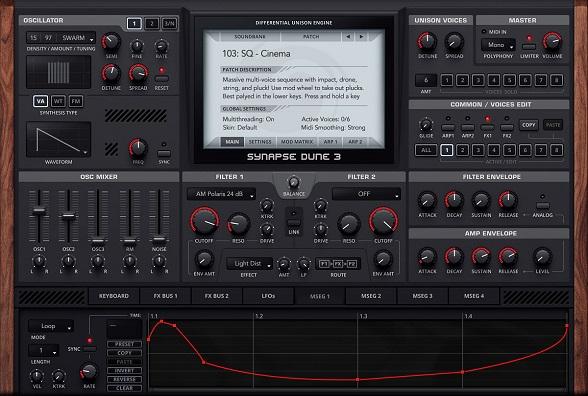588x396 pixels.
Task: Click the oscillator DETUNE knob
Action: pos(111,74)
